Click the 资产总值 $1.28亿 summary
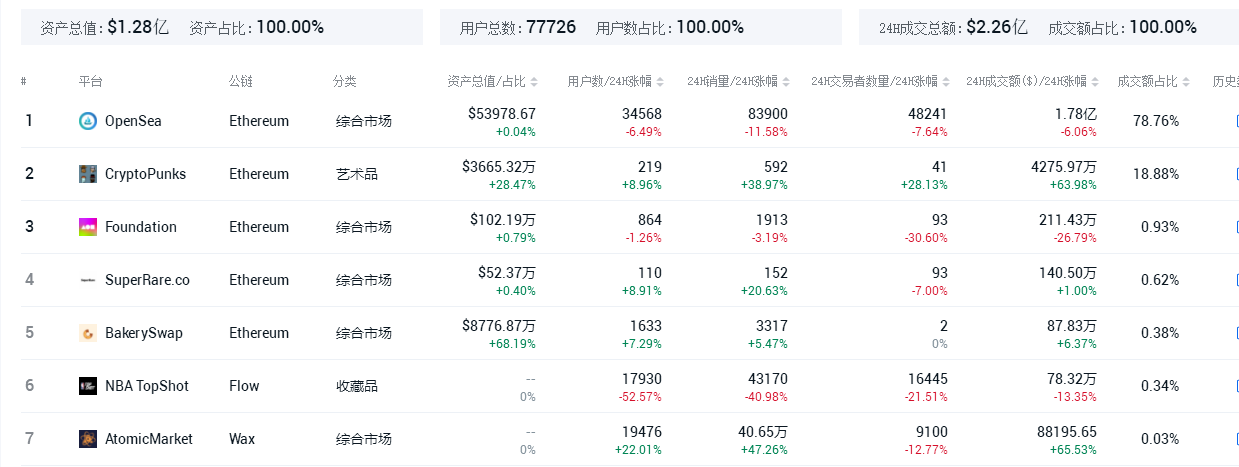This screenshot has width=1239, height=467. pyautogui.click(x=104, y=28)
